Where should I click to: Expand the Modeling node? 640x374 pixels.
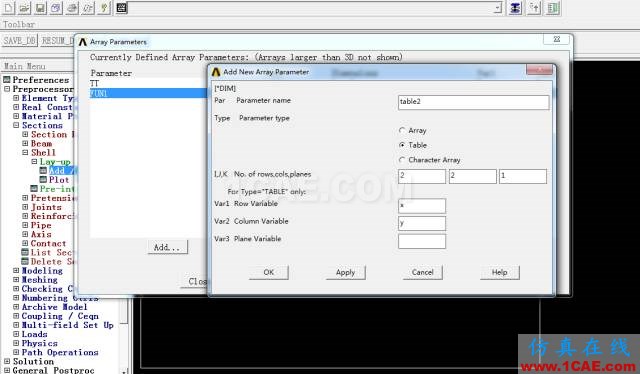click(16, 270)
